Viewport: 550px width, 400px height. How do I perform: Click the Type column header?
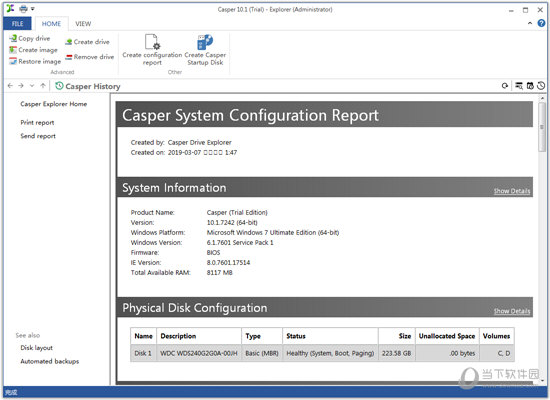pyautogui.click(x=262, y=336)
